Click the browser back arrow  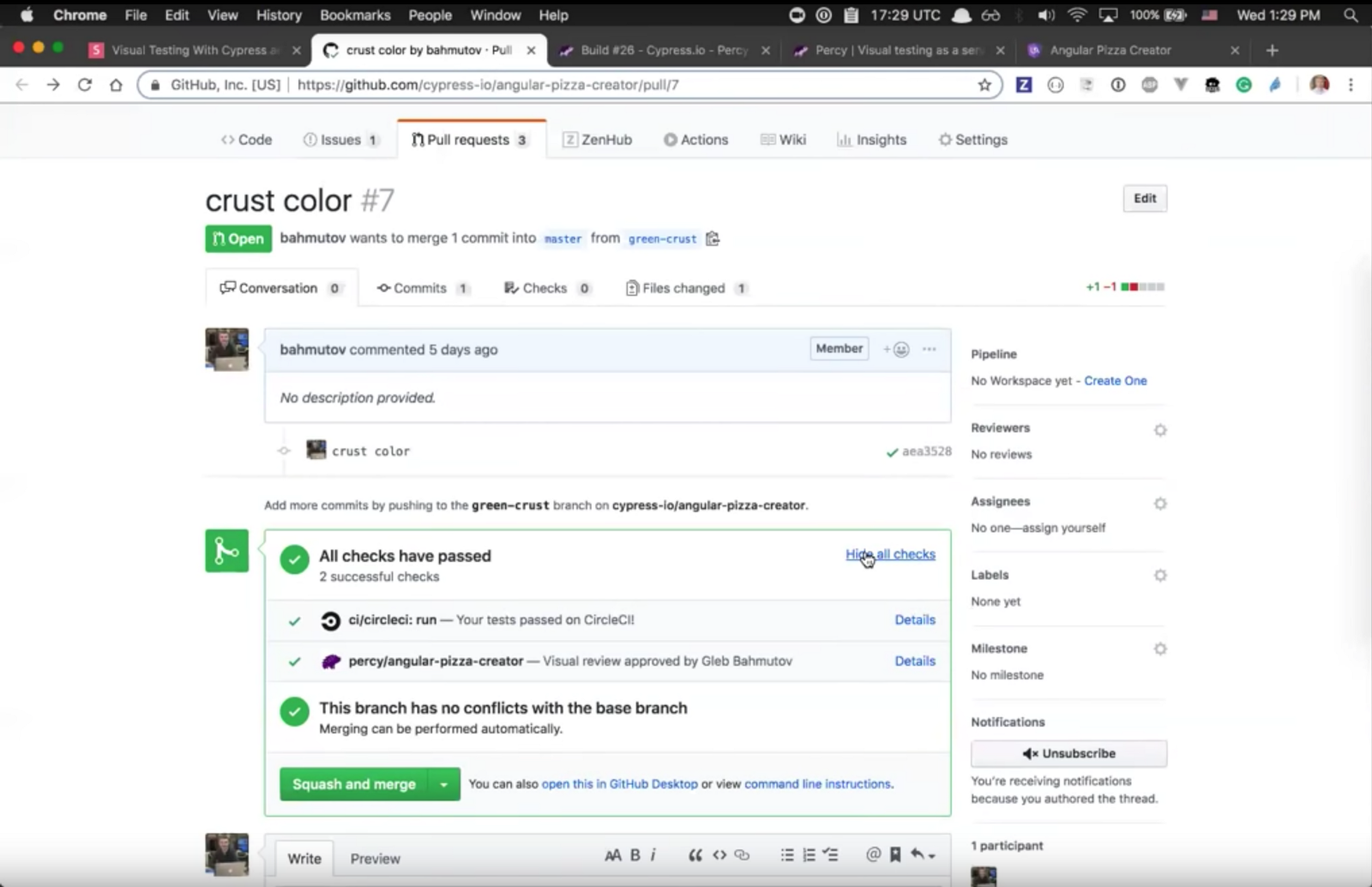(x=22, y=85)
